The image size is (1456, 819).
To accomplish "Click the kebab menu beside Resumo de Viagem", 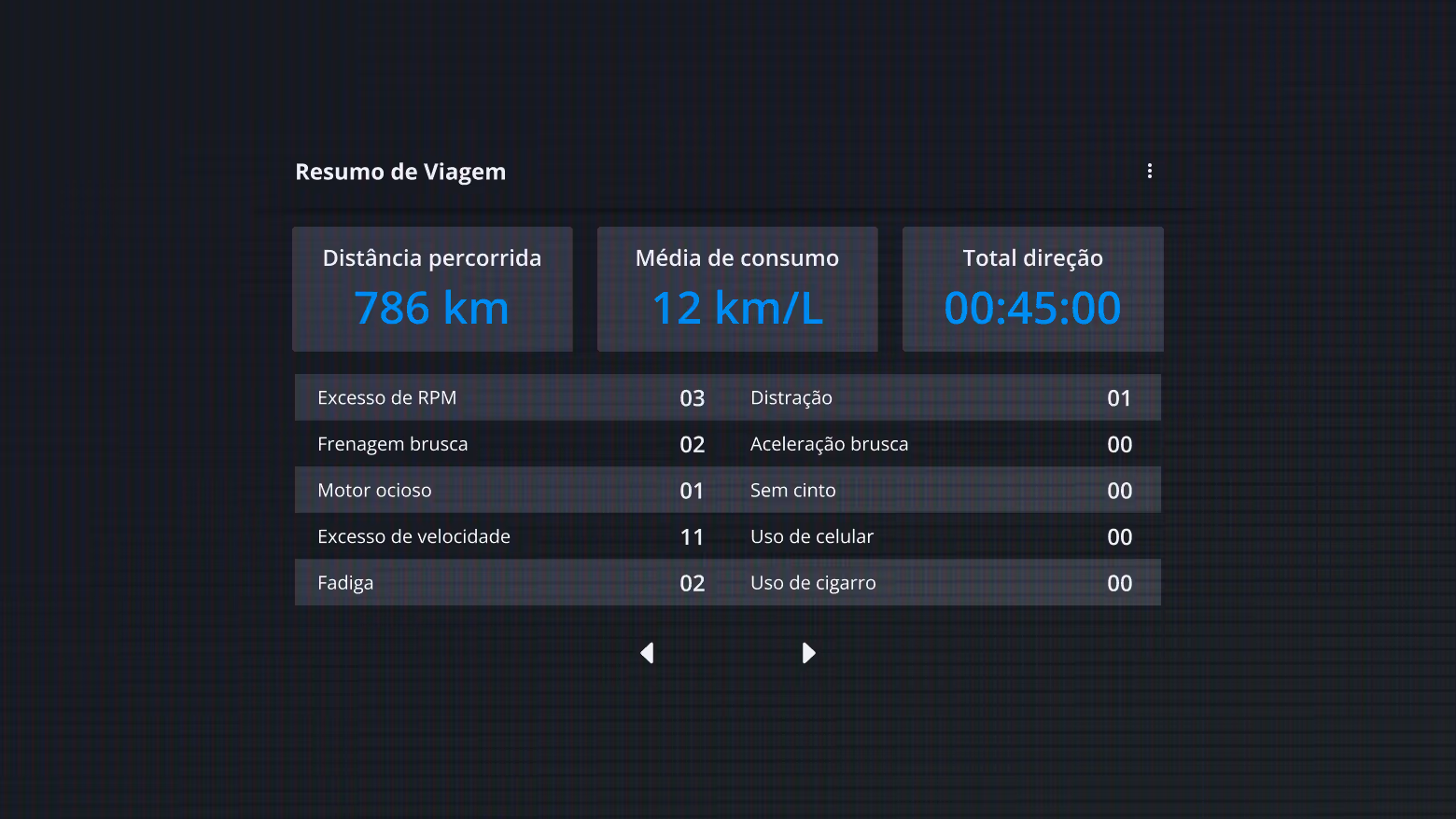I will click(x=1149, y=171).
